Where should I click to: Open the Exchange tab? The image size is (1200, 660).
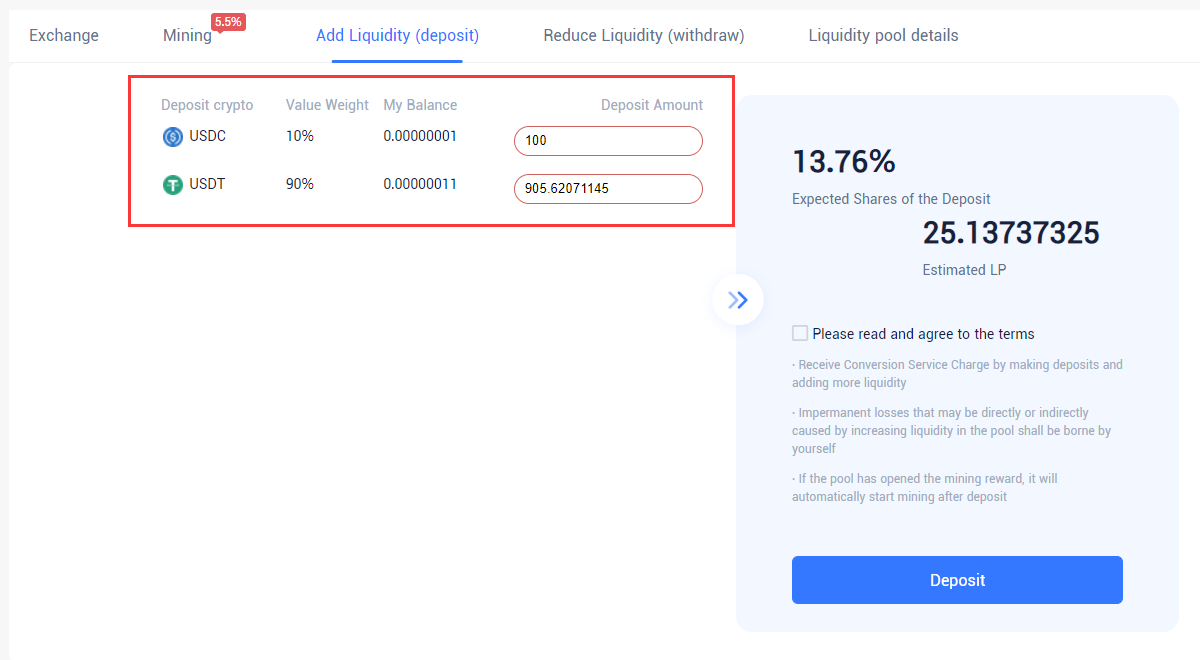[x=64, y=35]
